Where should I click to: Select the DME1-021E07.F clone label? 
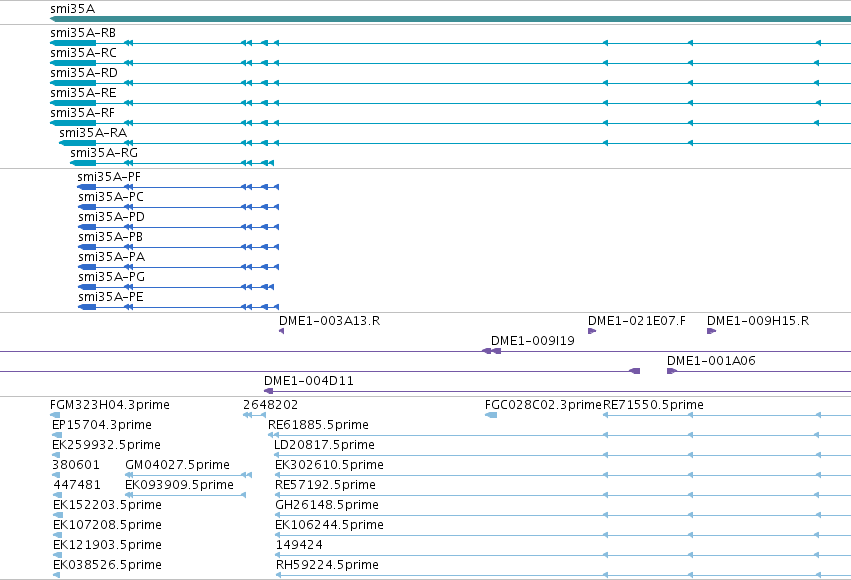pos(637,321)
